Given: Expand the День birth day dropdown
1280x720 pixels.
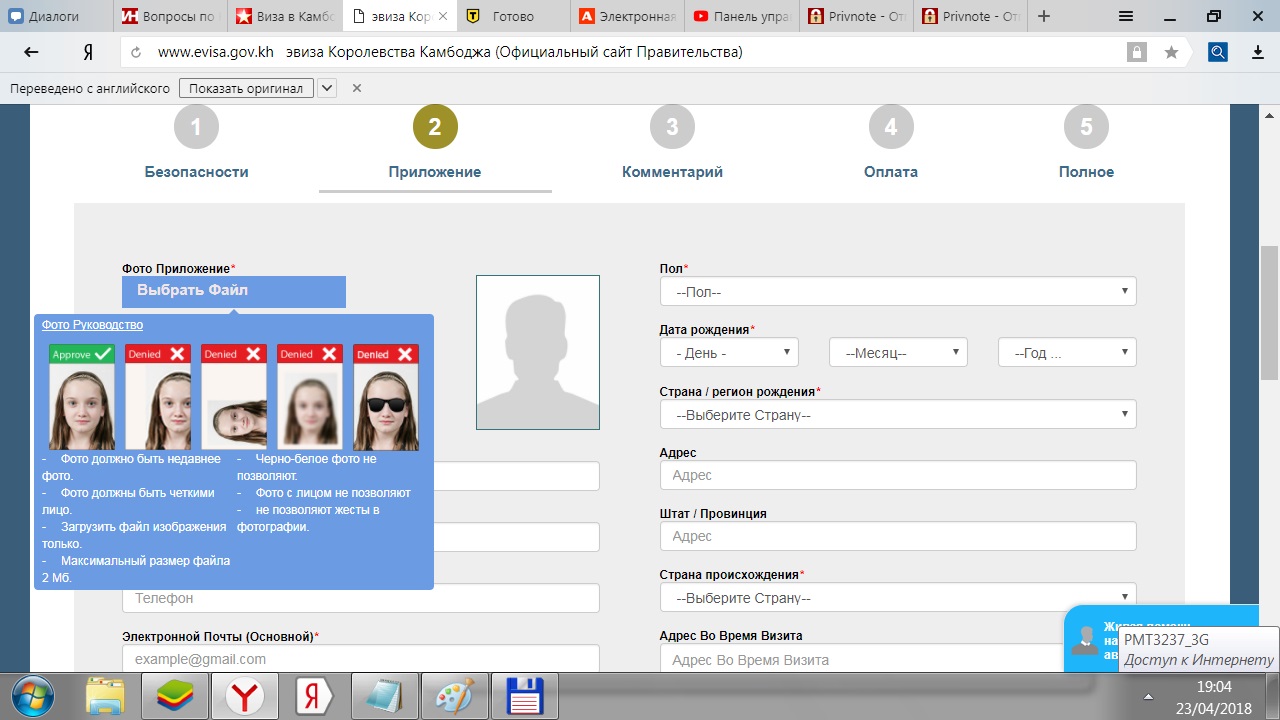Looking at the screenshot, I should click(x=729, y=352).
